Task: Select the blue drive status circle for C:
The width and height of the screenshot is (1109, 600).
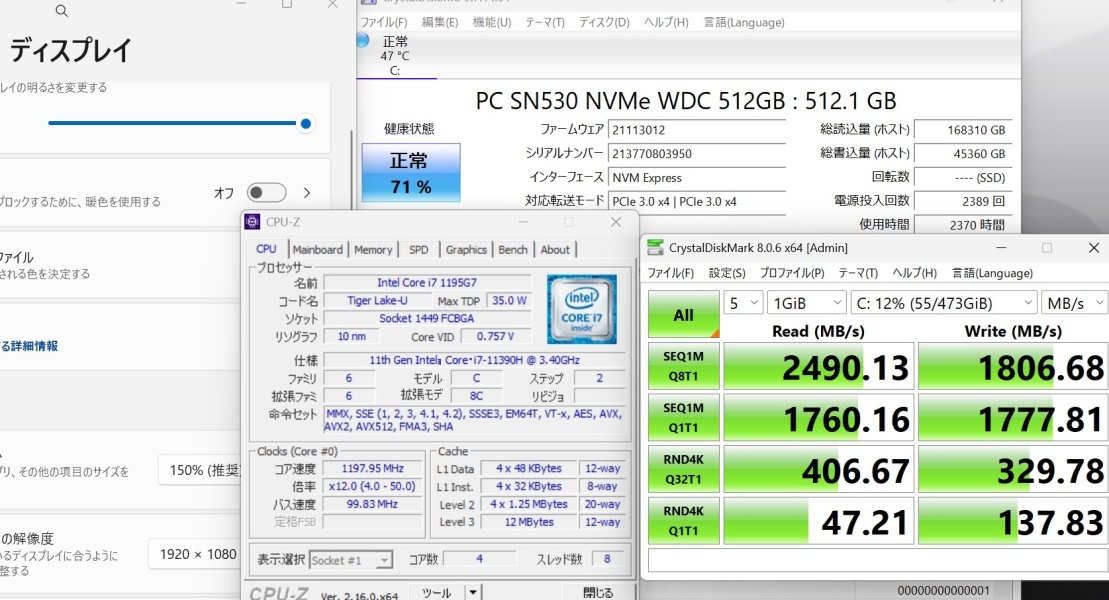Action: click(363, 40)
